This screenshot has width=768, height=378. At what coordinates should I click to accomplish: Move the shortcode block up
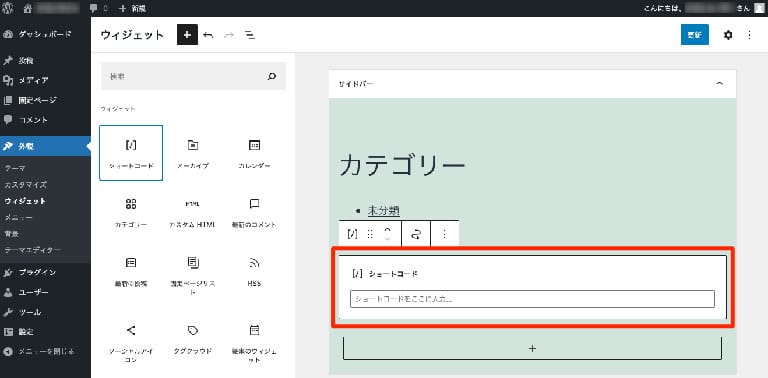387,229
